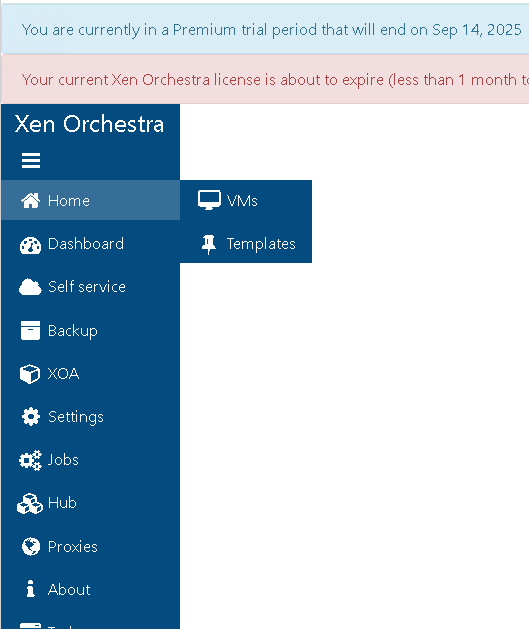This screenshot has height=629, width=529.
Task: Click the Settings gear icon
Action: click(x=31, y=417)
